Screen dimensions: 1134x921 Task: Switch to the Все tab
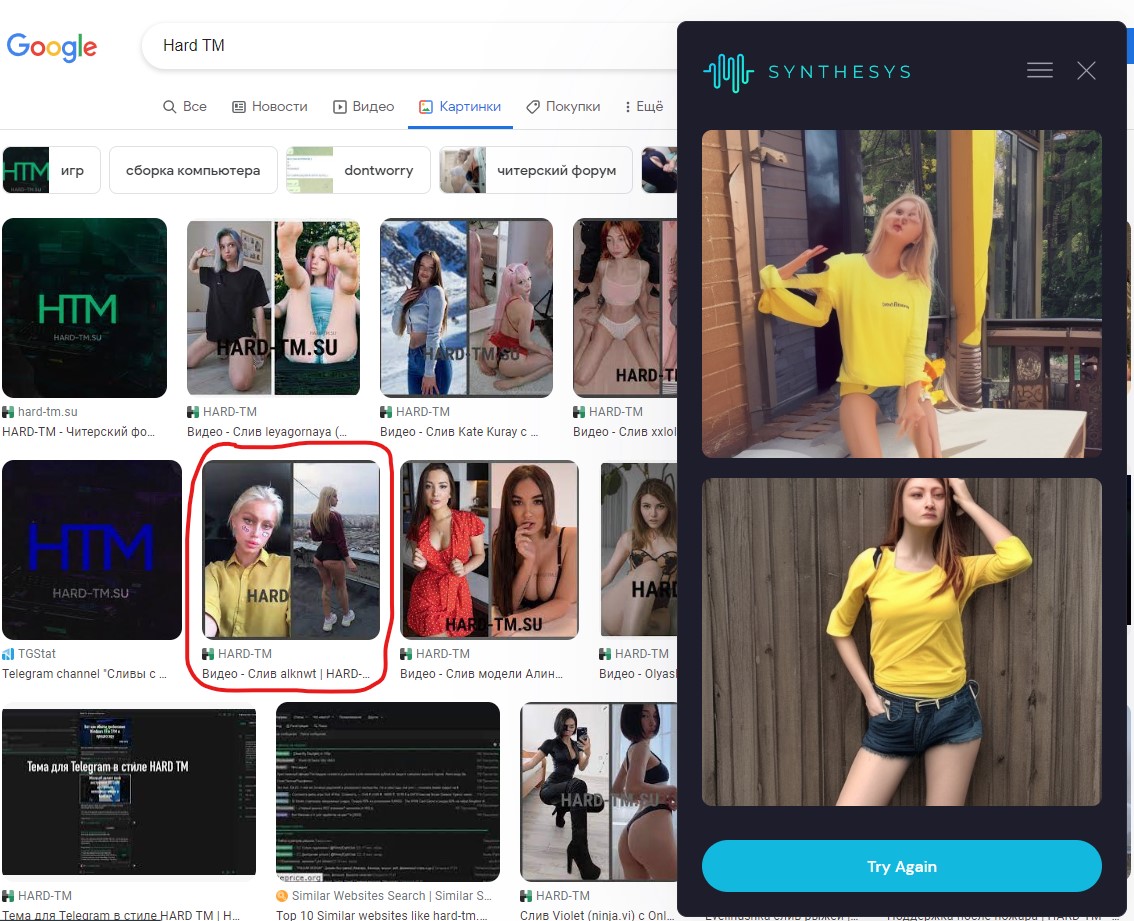(185, 106)
